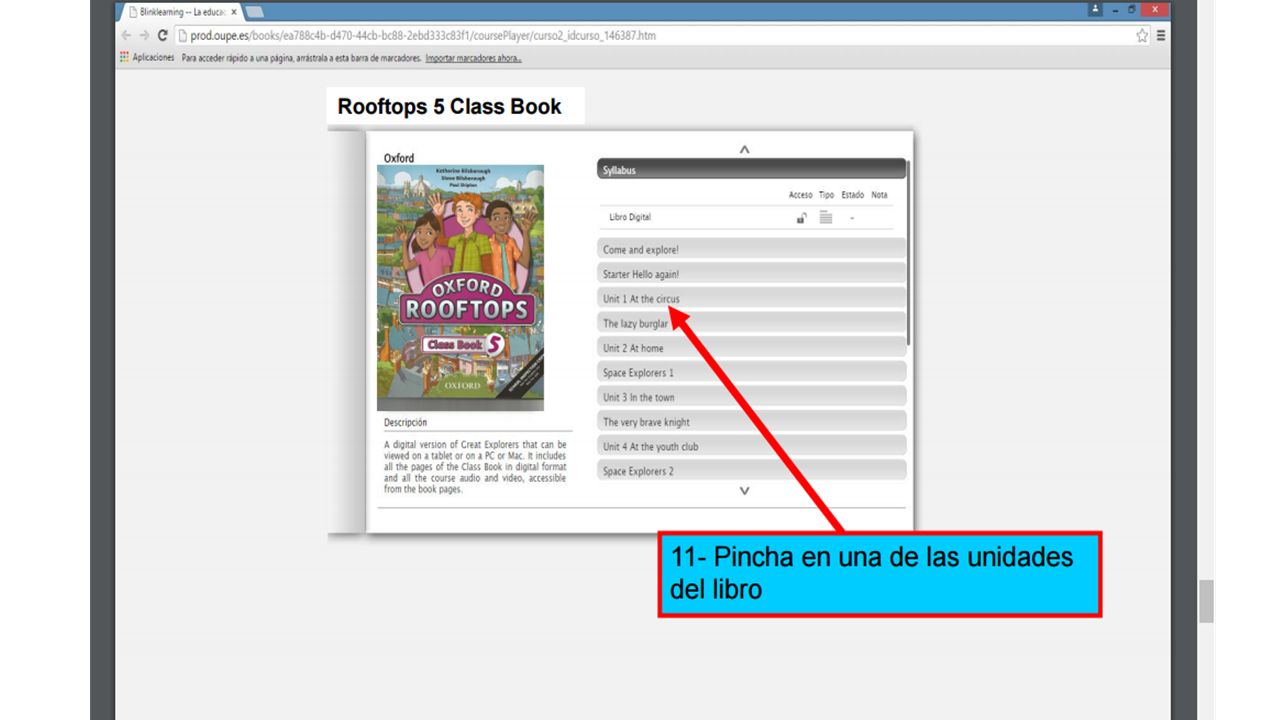Open Space Explorers 1 section

tap(751, 372)
